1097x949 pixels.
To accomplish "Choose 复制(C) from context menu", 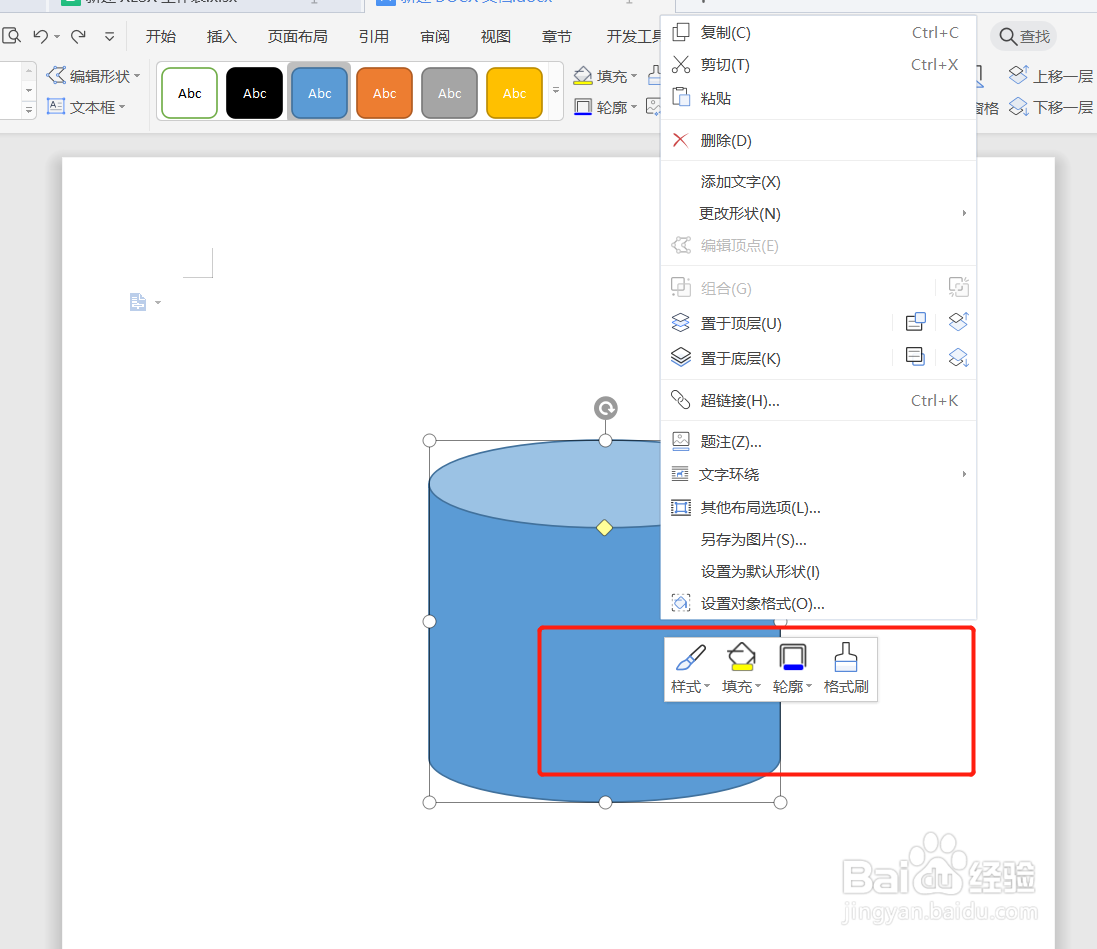I will [x=819, y=33].
